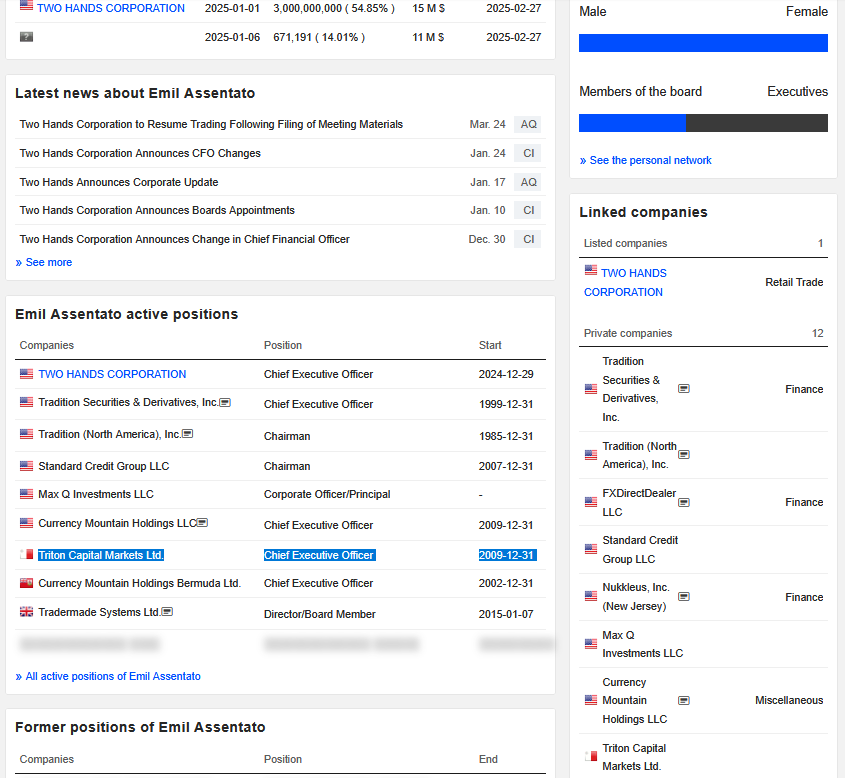Click the Malta flag beside Triton Capital Markets in Linked companies
The width and height of the screenshot is (845, 778).
click(591, 756)
